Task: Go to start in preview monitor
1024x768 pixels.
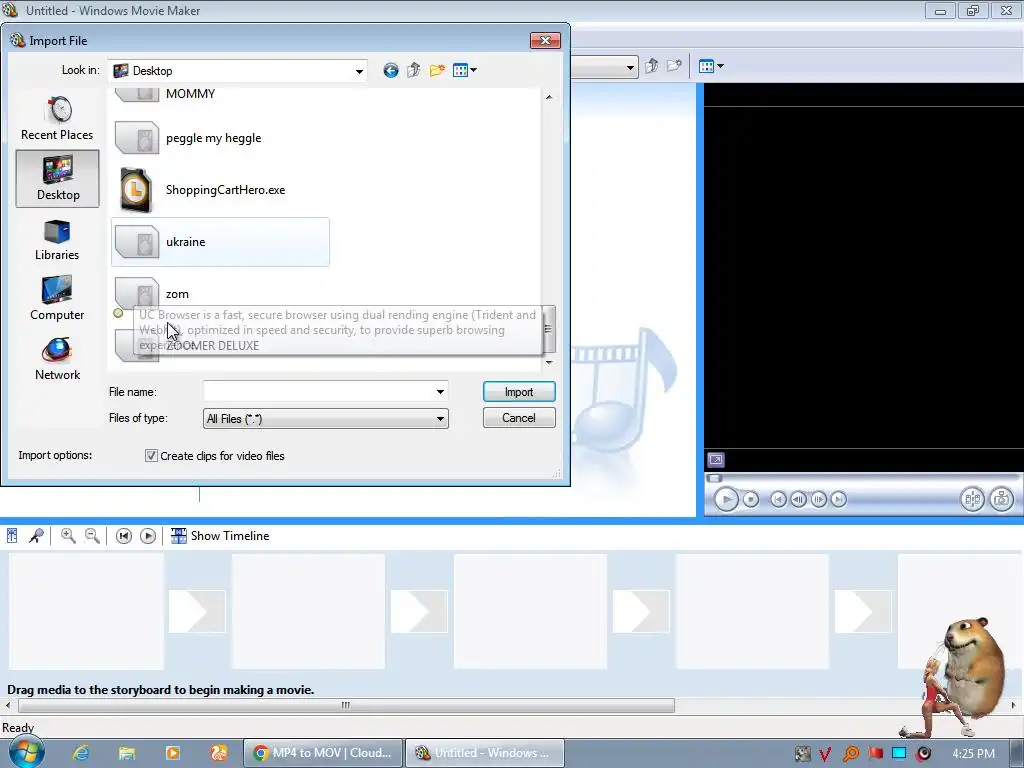Action: (778, 500)
